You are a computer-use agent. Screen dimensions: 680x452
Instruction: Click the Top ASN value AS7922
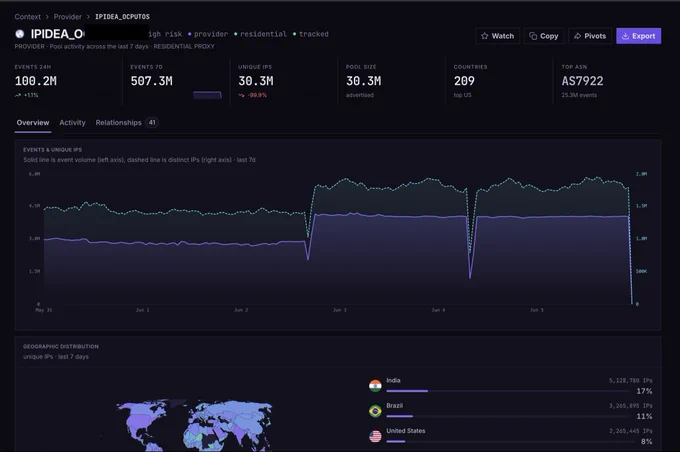[582, 81]
